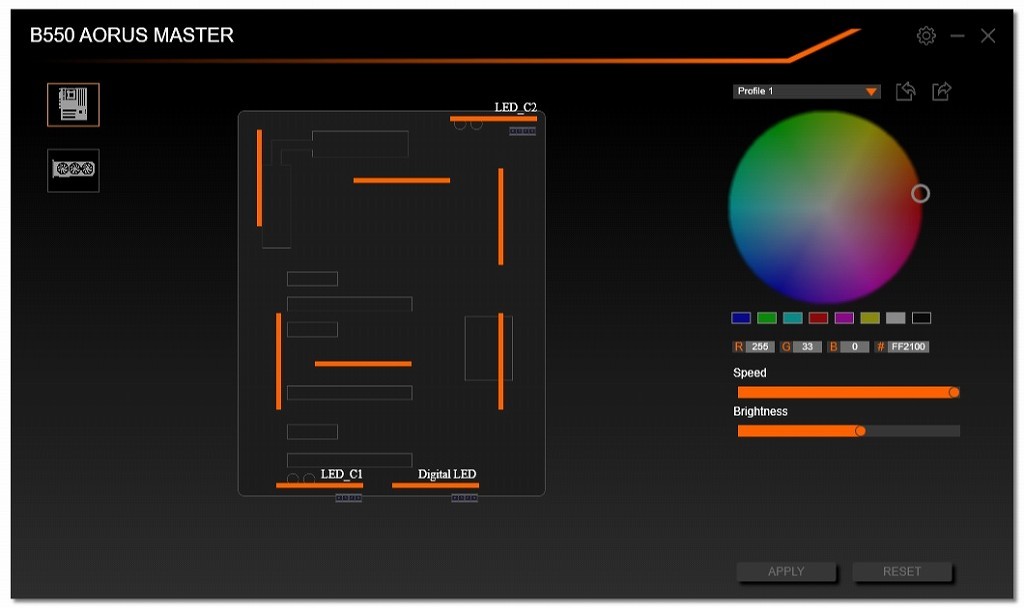Click the LED_C2 header strip
The height and width of the screenshot is (608, 1024).
[x=493, y=119]
